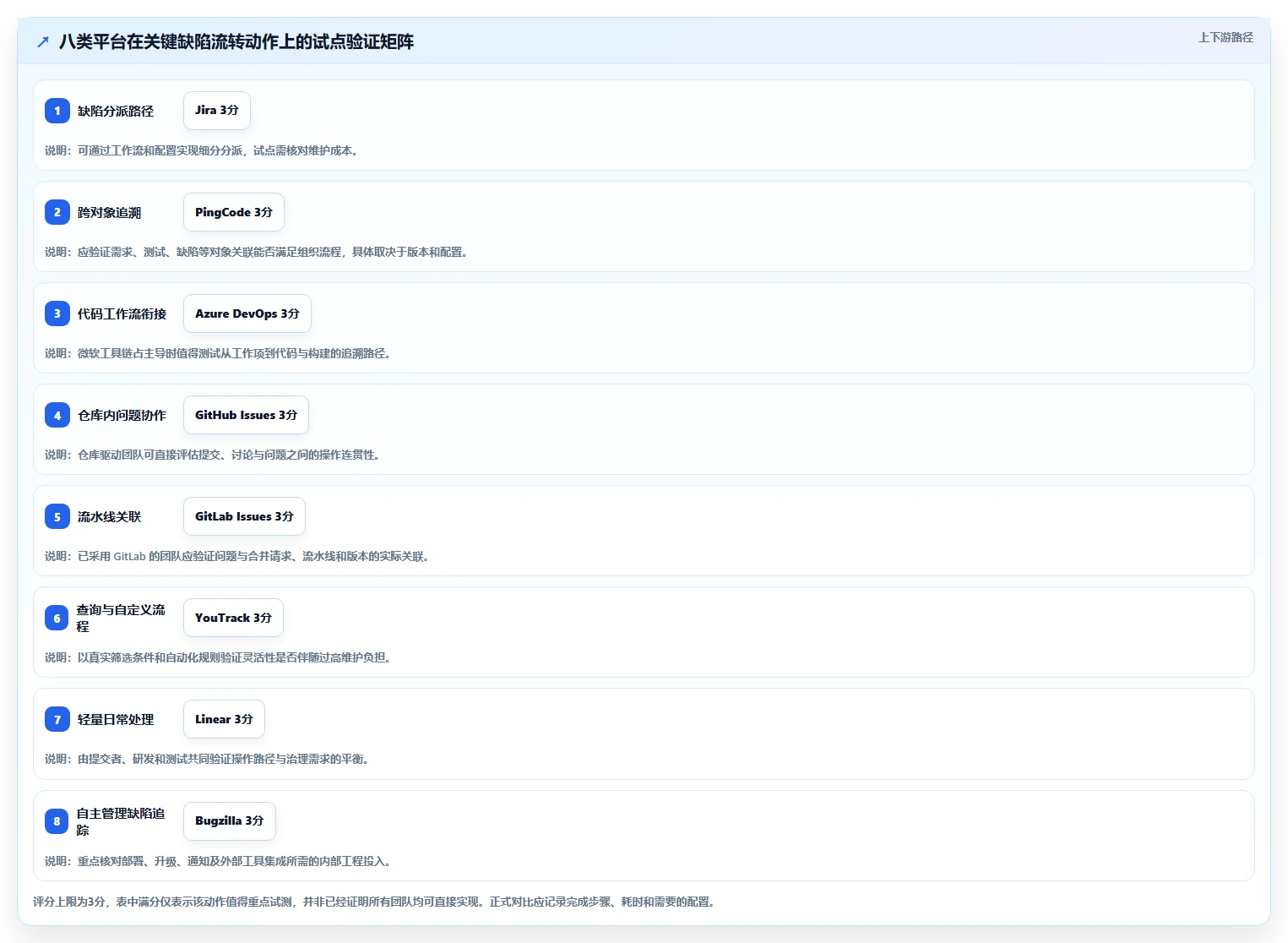Click number badge 5 for 流水线关联
Viewport: 1288px width, 943px height.
(57, 516)
